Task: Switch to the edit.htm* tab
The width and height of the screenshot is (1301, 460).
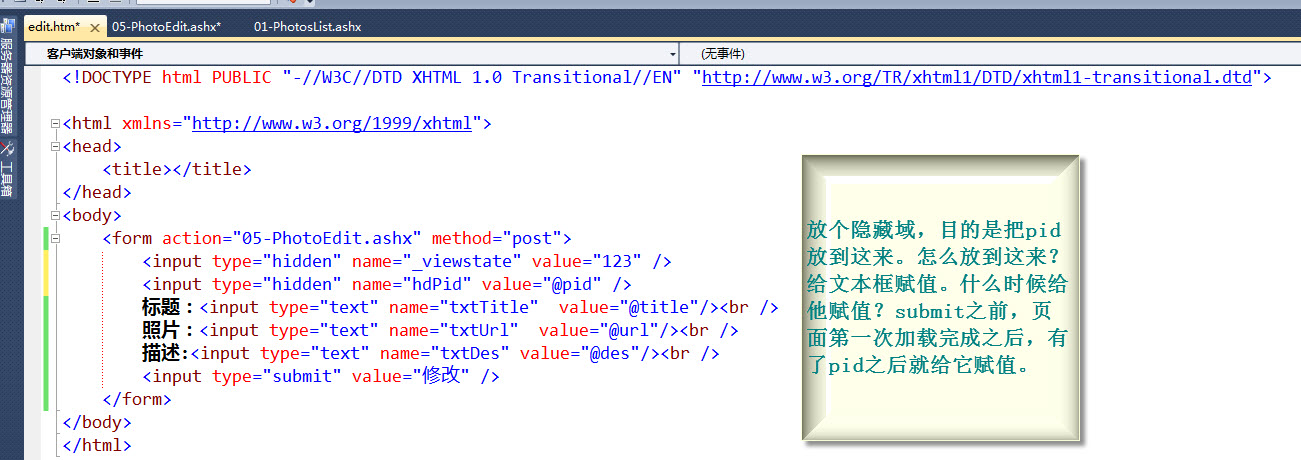Action: (x=55, y=27)
